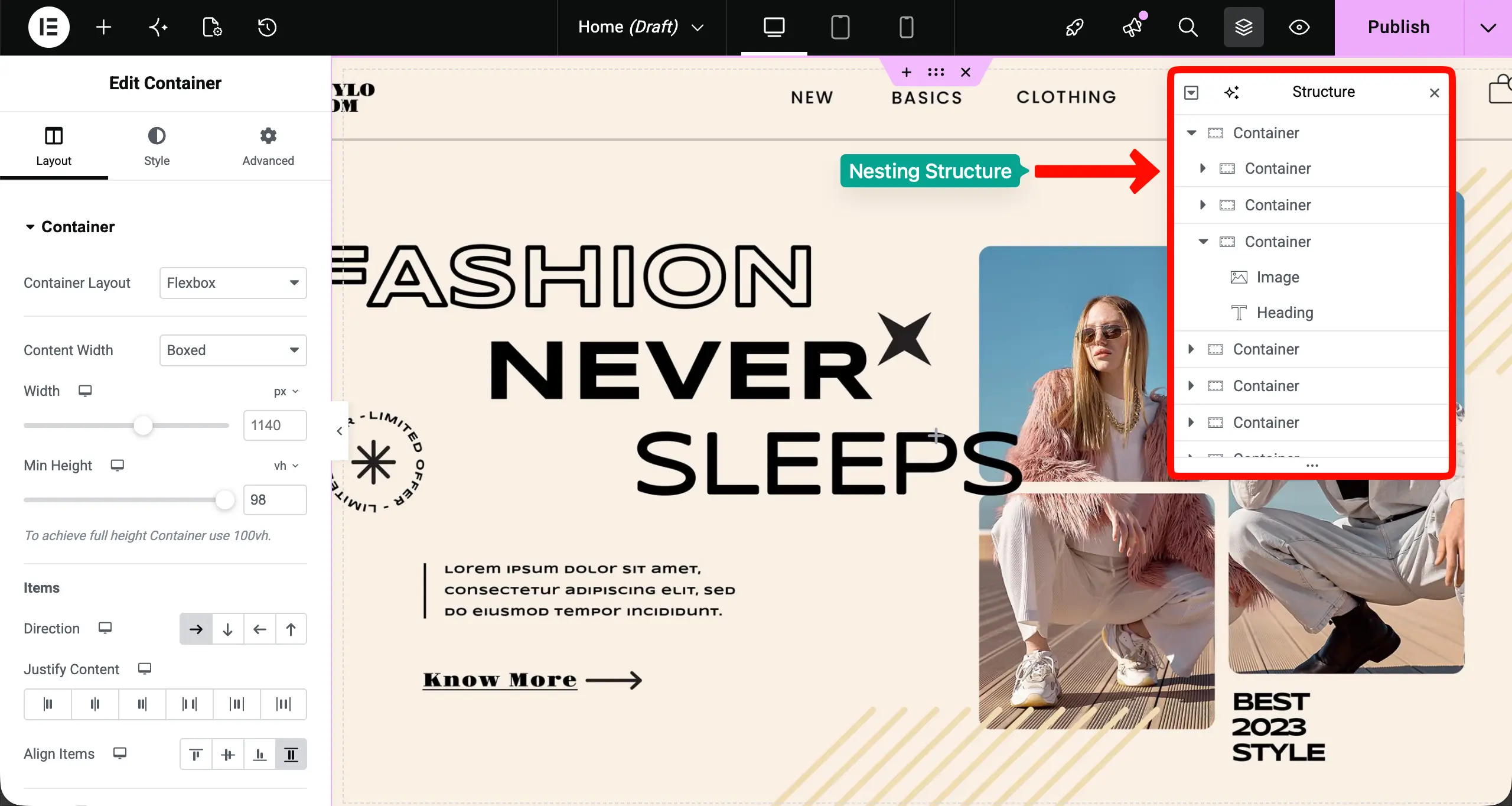Open the Elementor AI sparkle tool in the top bar
1512x806 pixels.
pos(158,27)
